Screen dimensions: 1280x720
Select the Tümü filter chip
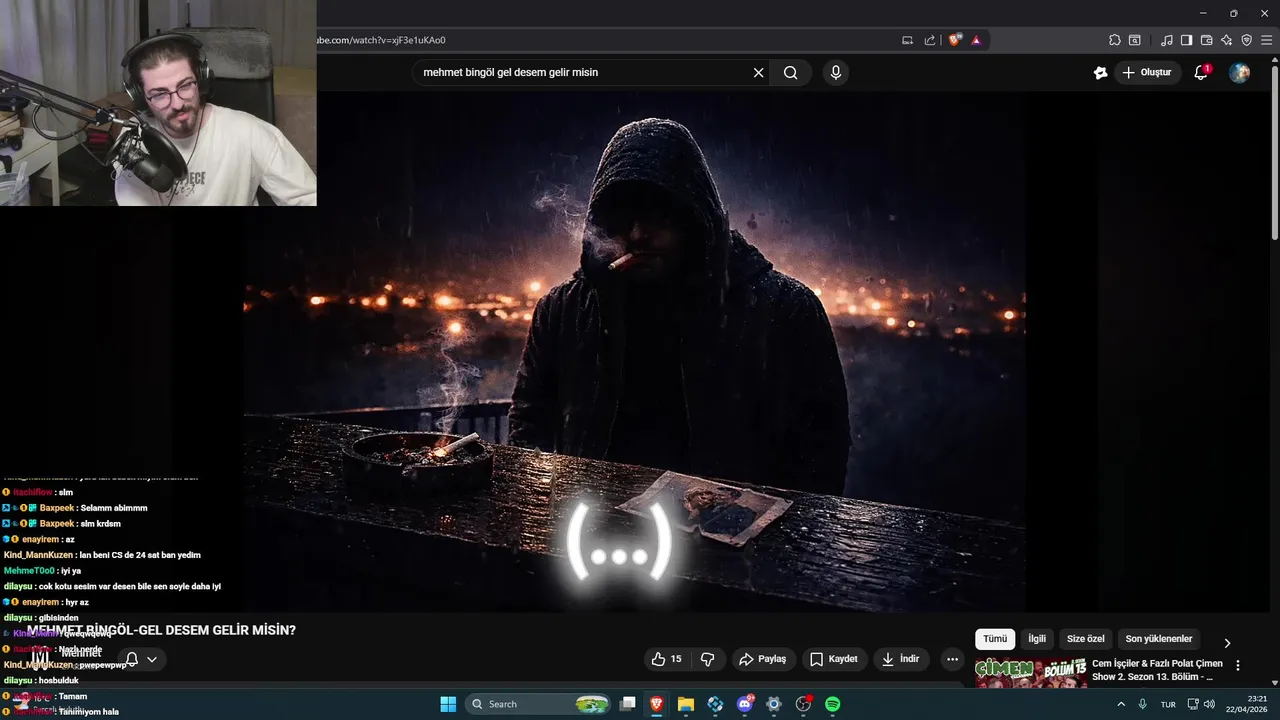pos(995,639)
